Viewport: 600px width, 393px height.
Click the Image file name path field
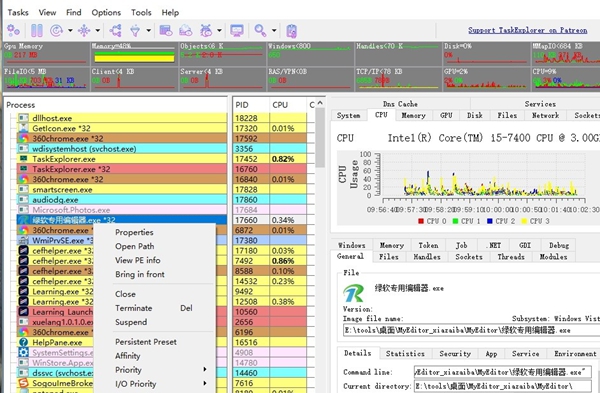[471, 330]
